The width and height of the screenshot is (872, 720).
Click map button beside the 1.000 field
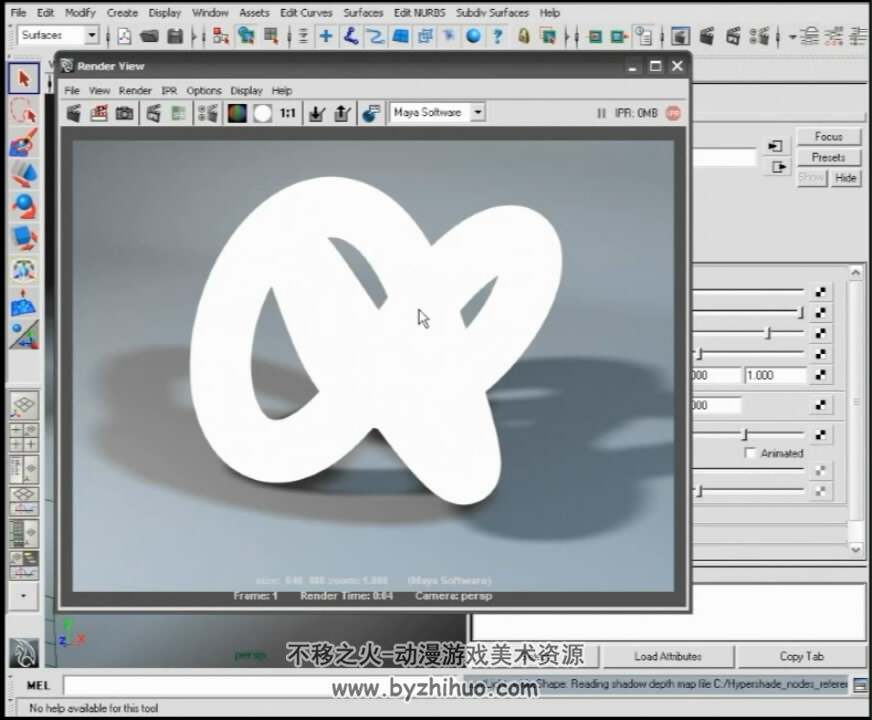tap(821, 375)
